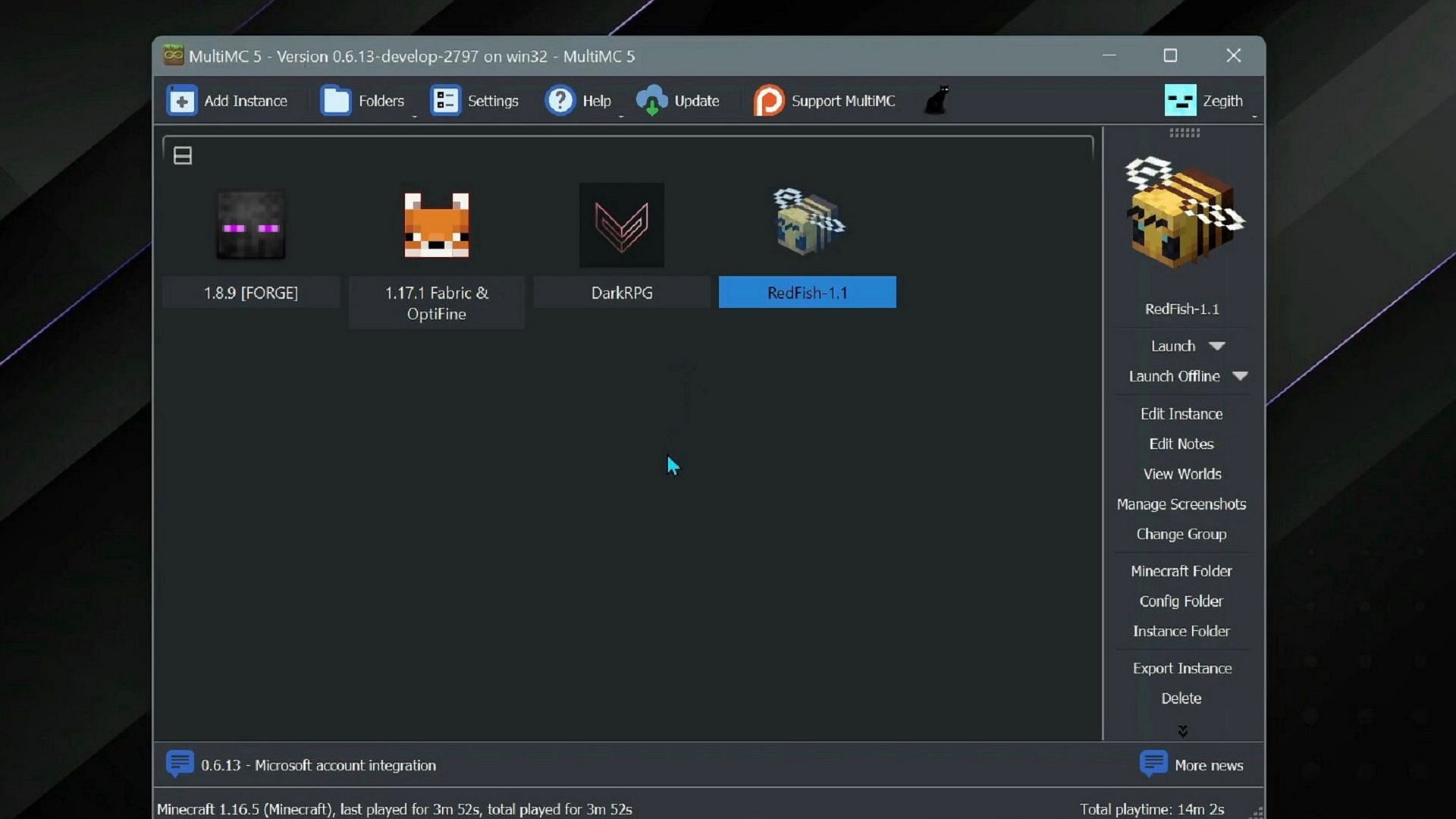Select the 1.8.9 FORGE instance icon
The image size is (1456, 819).
(250, 225)
